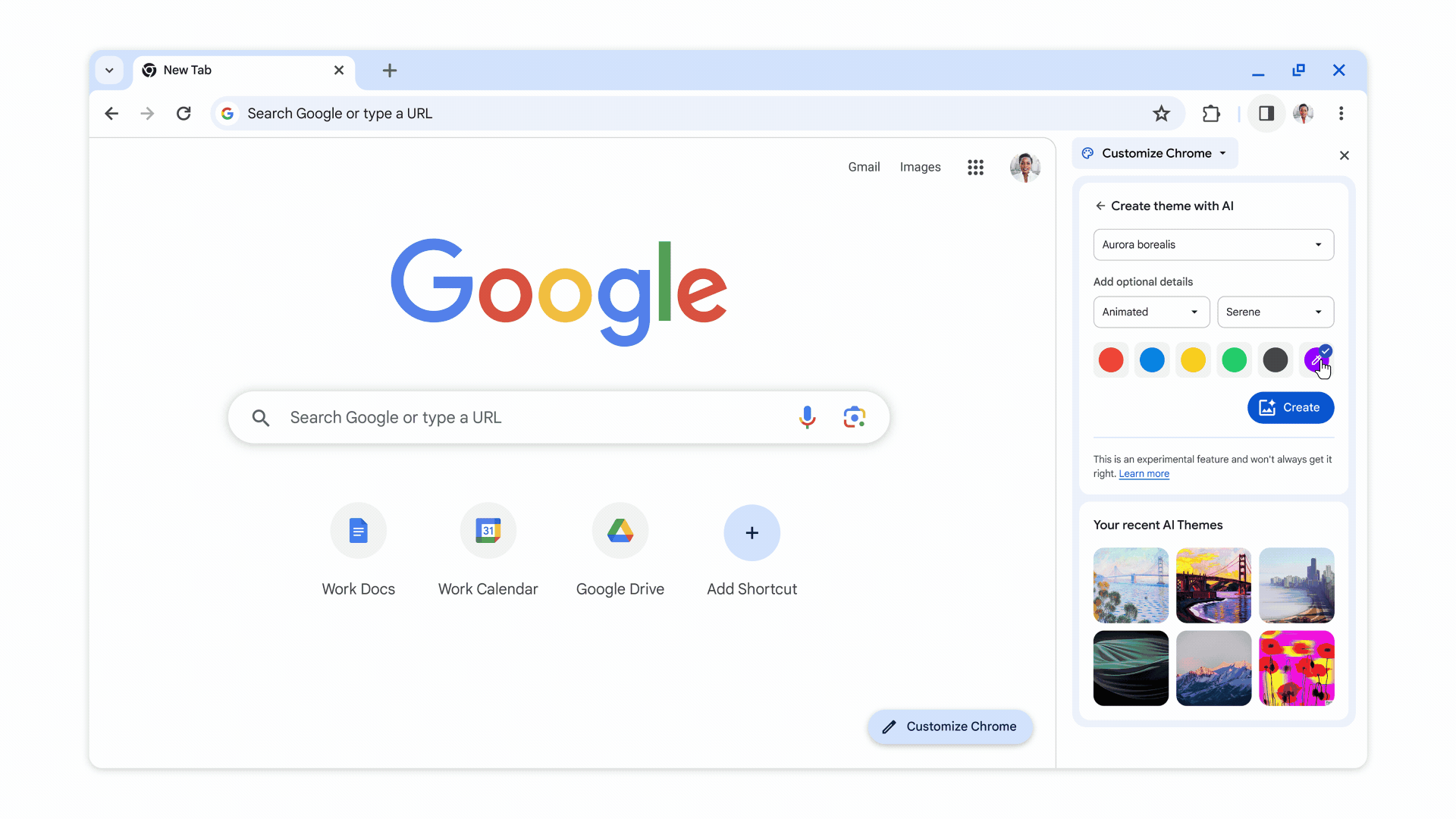
Task: Click the voice search microphone icon
Action: coord(807,417)
